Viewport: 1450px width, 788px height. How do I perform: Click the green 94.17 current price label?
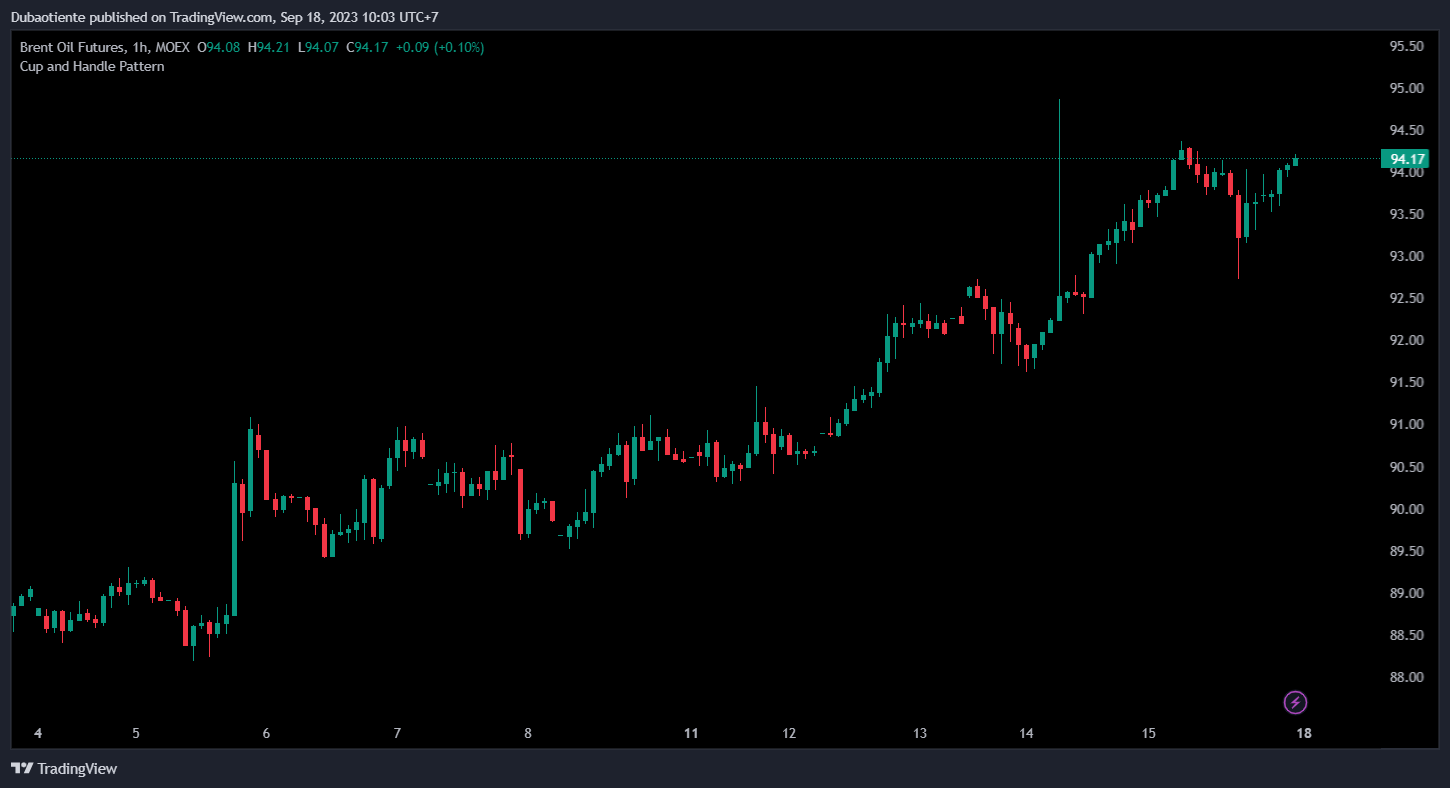coord(1405,159)
